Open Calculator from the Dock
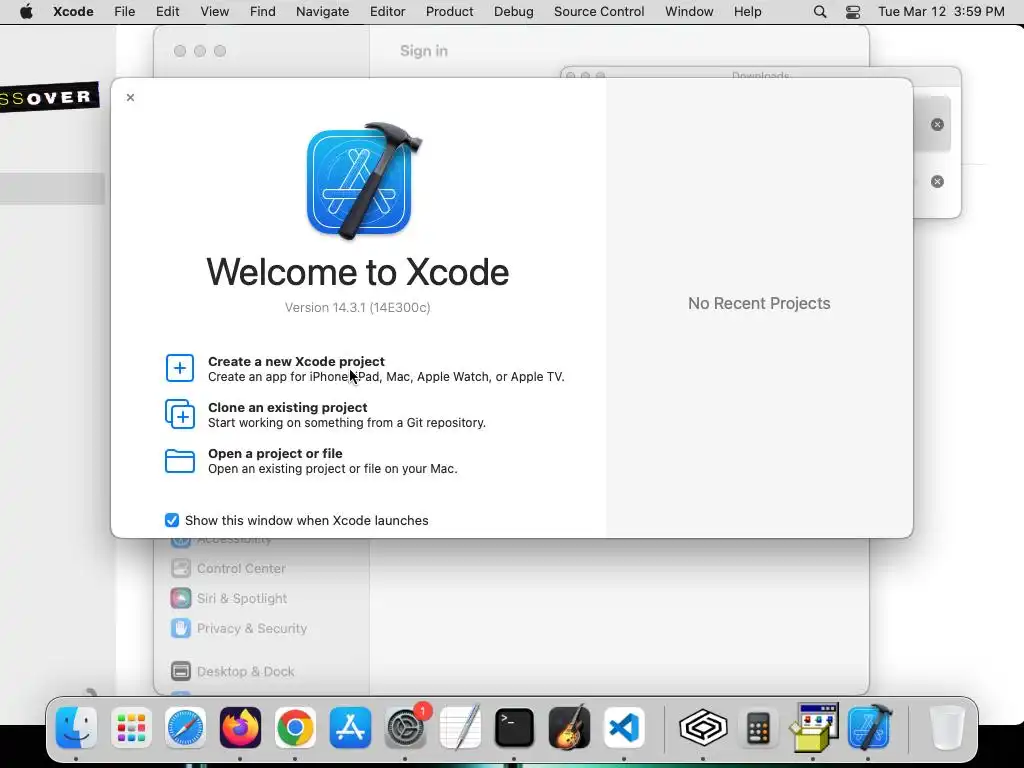This screenshot has width=1024, height=768. pos(758,728)
